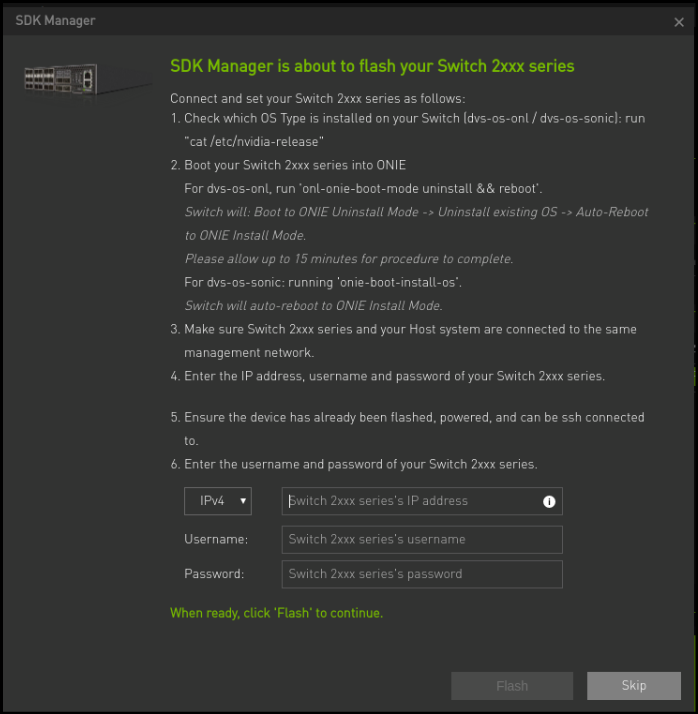This screenshot has width=698, height=714.
Task: Click the Flash button
Action: pyautogui.click(x=512, y=686)
